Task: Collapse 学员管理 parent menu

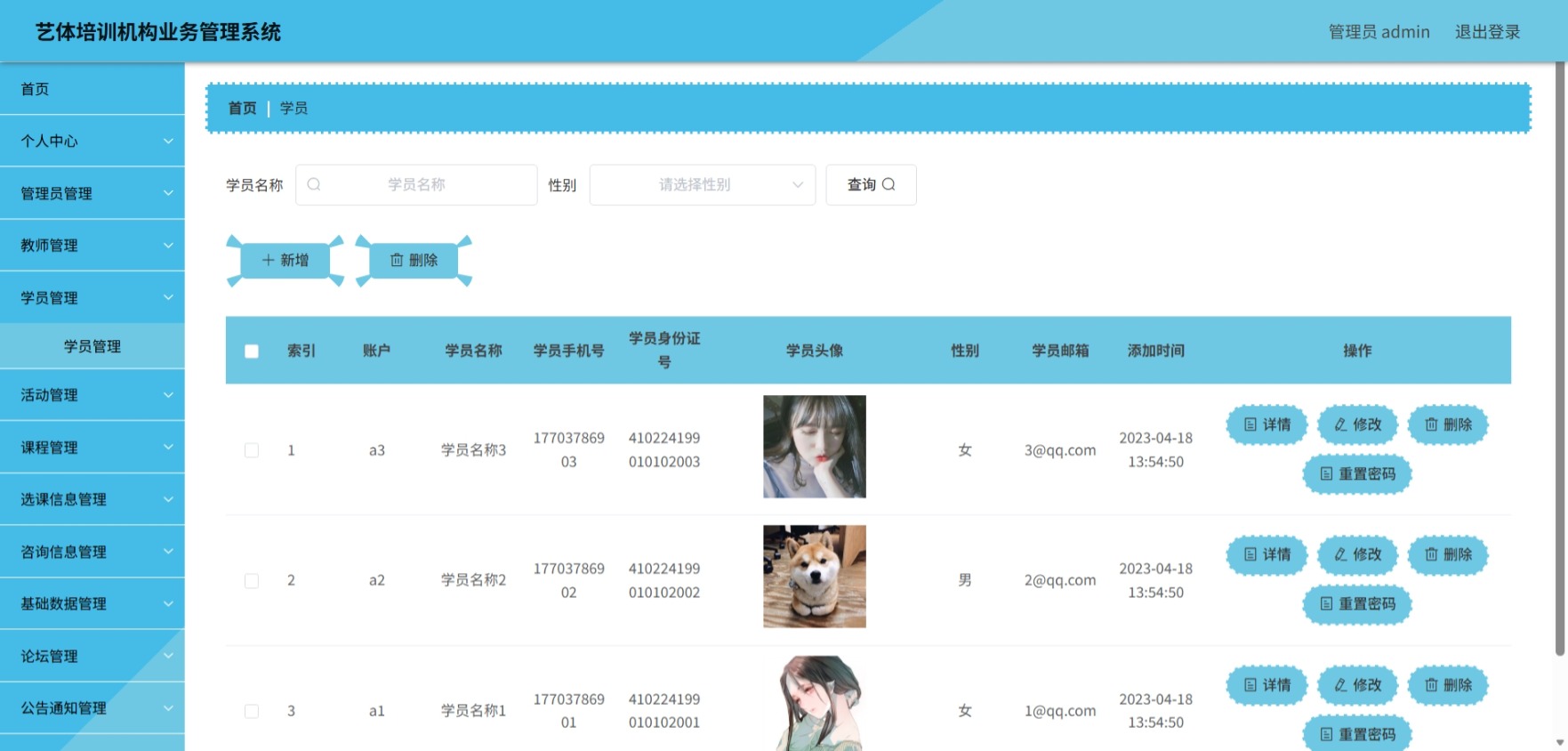Action: tap(92, 297)
